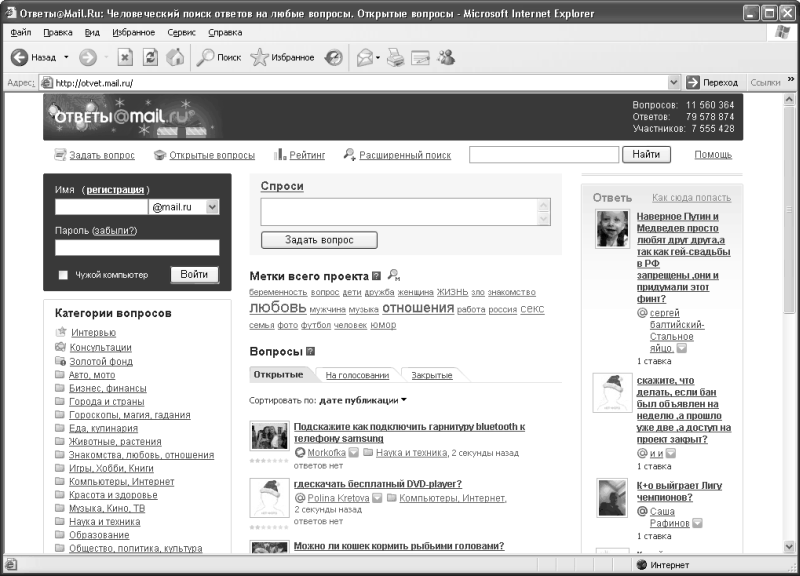Expand the Ссылки toolbar chevron
The height and width of the screenshot is (576, 800).
[791, 80]
